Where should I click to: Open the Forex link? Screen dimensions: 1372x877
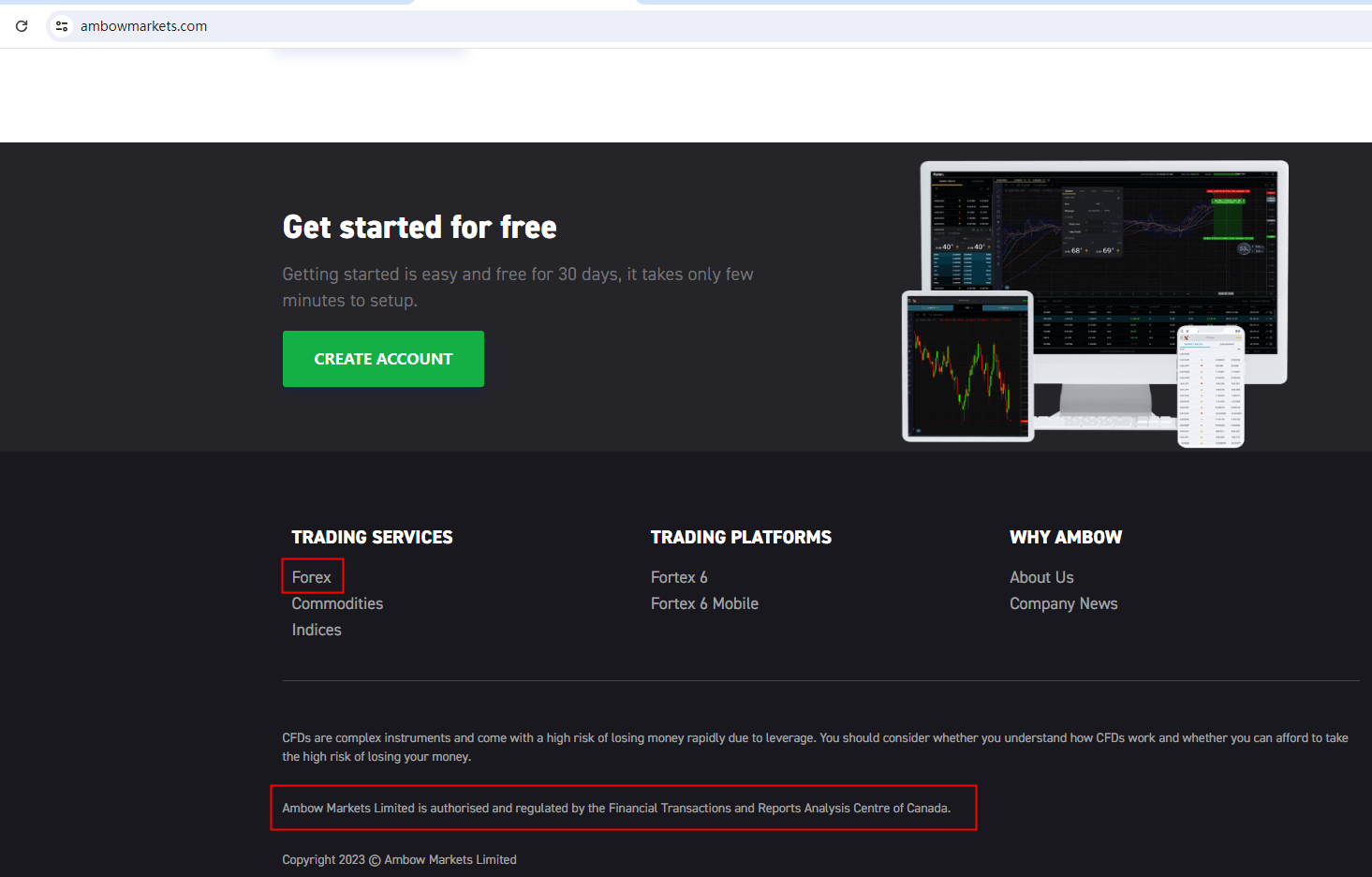click(x=312, y=577)
